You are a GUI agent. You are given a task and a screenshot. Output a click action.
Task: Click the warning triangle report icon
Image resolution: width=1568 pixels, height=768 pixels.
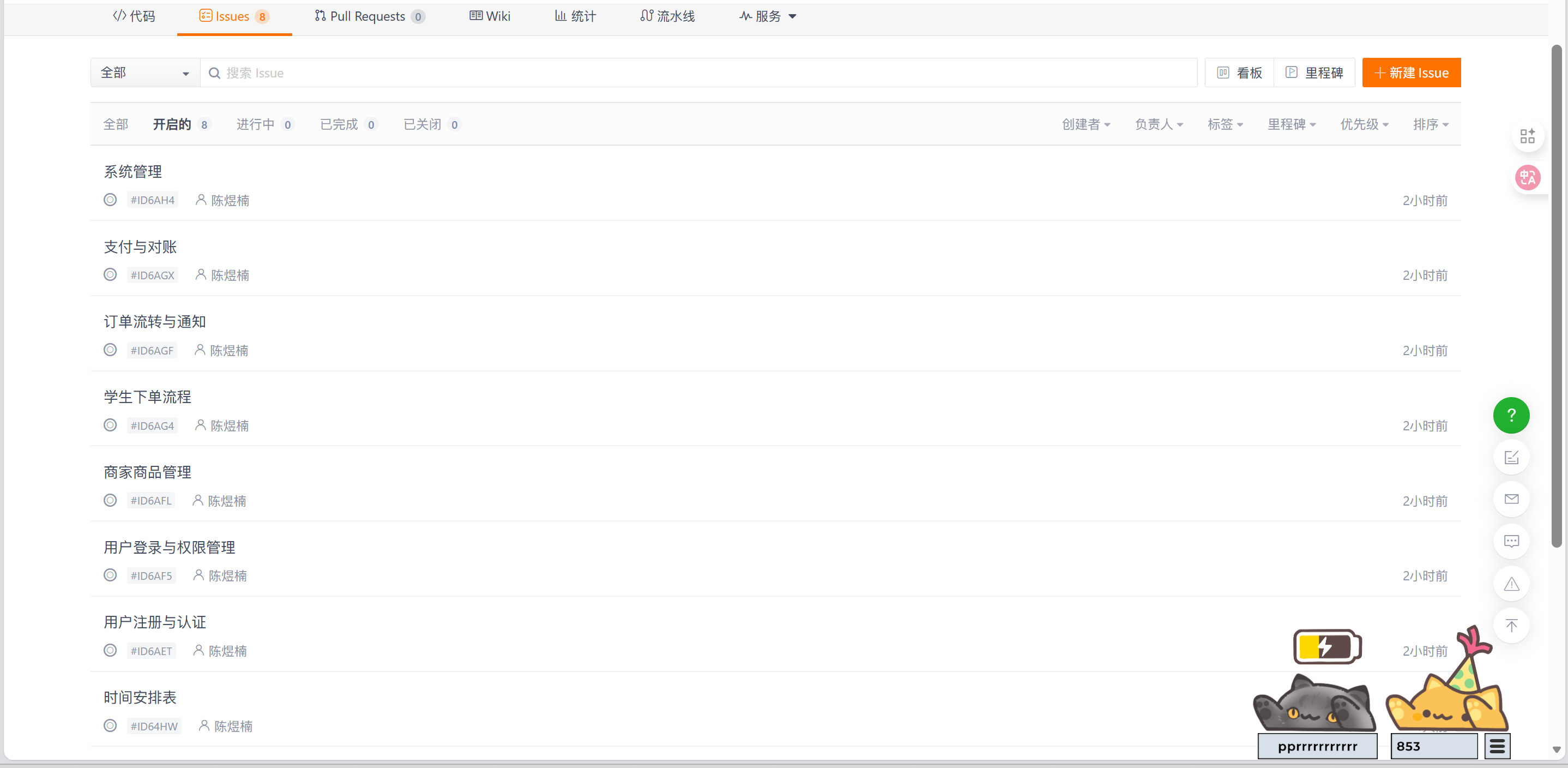tap(1511, 584)
